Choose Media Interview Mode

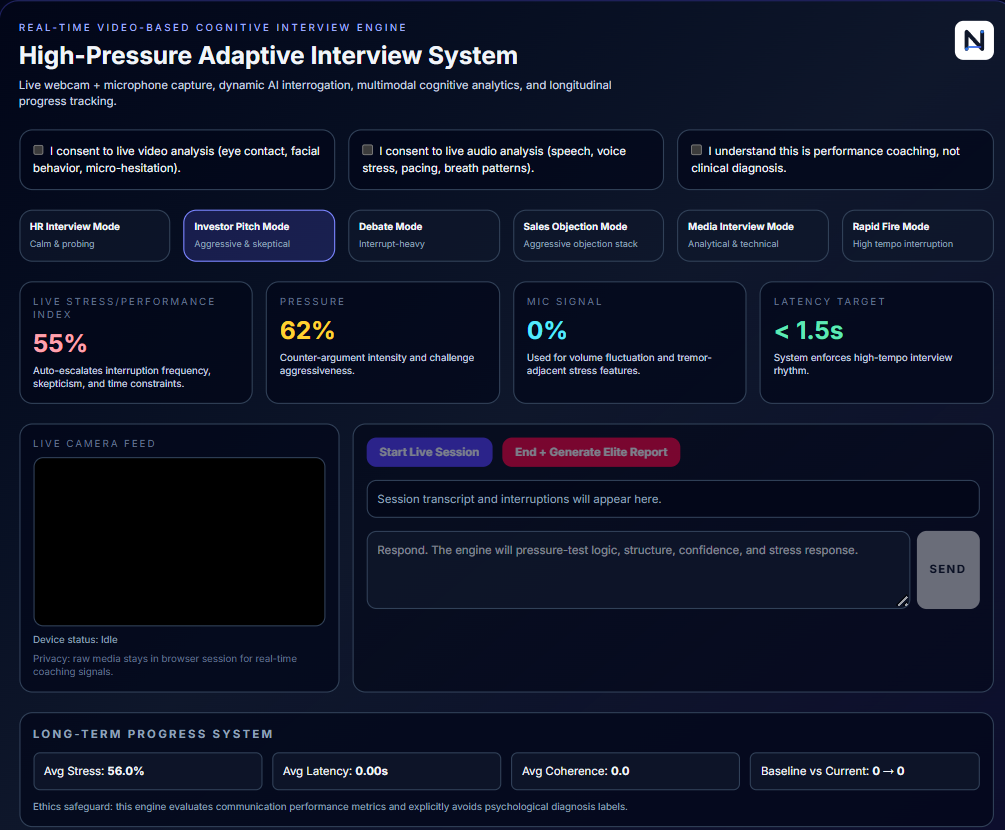coord(752,235)
